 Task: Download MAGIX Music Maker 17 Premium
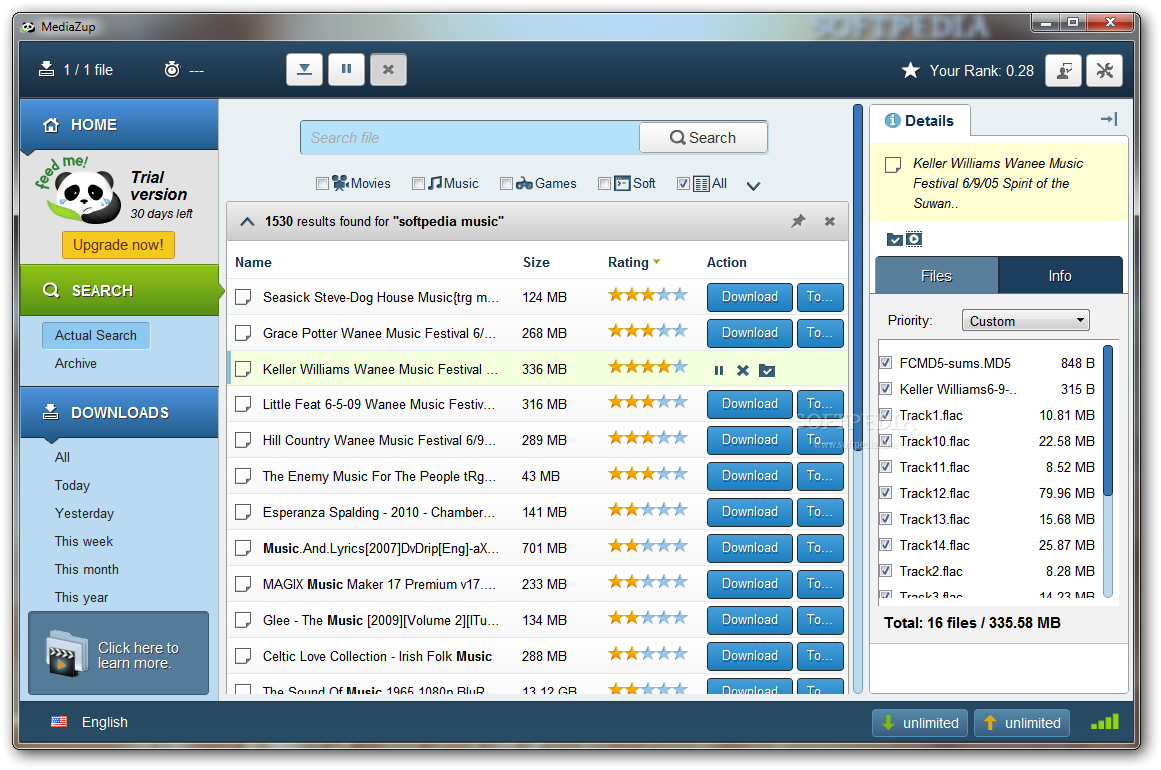(749, 583)
